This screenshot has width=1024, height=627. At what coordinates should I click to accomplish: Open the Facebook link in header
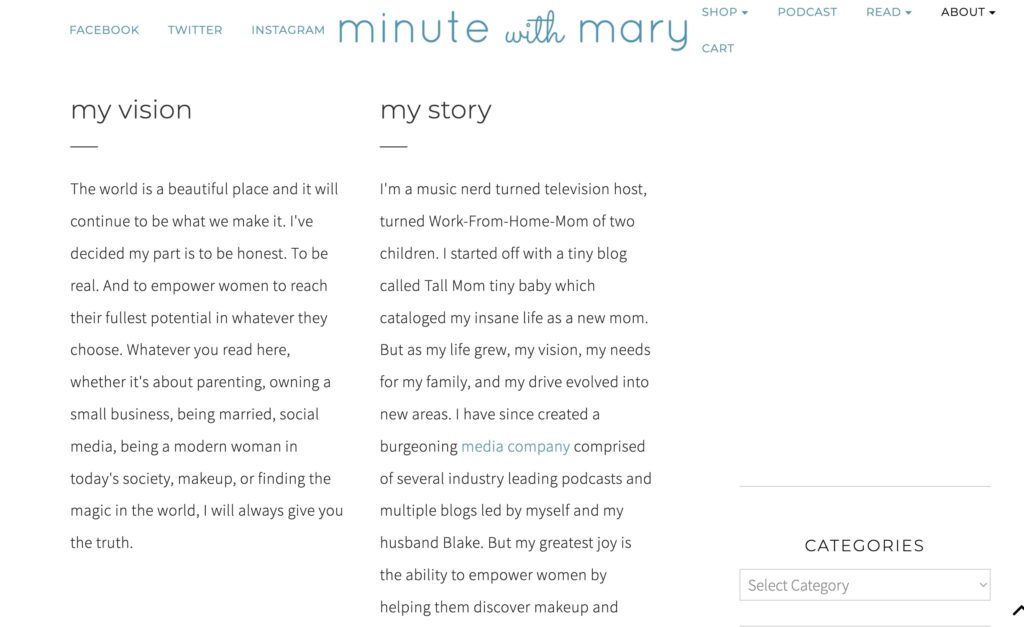click(104, 30)
